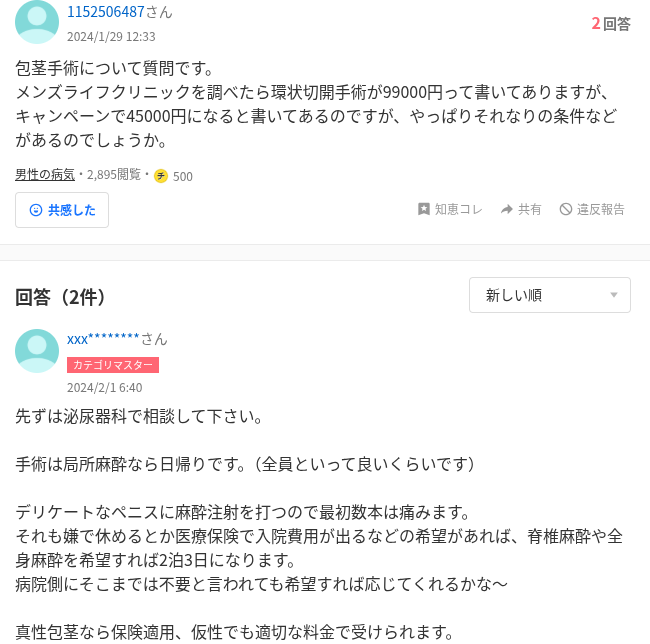Click the 2回答 answer count
This screenshot has width=650, height=644.
pos(610,23)
